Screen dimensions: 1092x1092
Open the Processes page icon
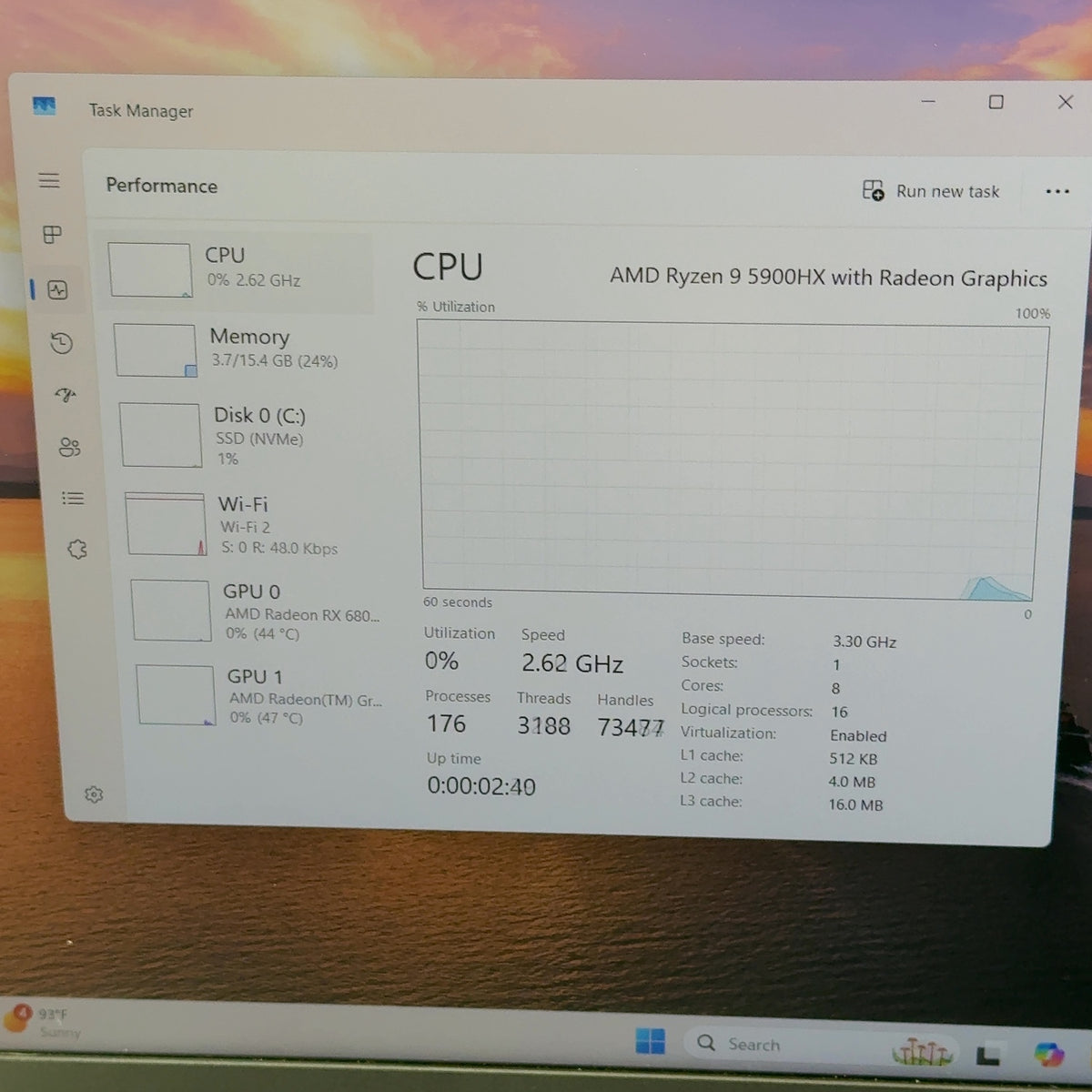(53, 235)
